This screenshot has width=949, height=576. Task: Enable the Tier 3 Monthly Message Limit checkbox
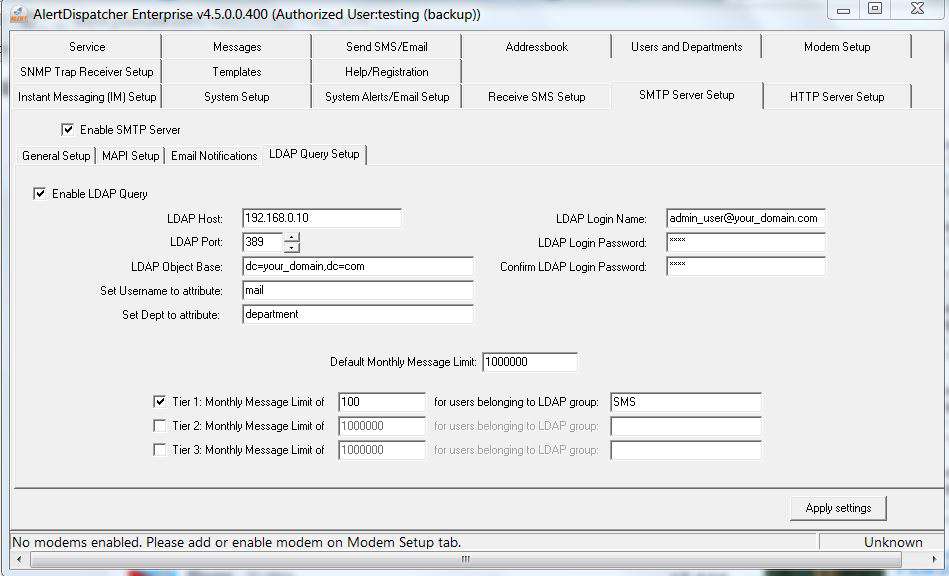(x=160, y=450)
